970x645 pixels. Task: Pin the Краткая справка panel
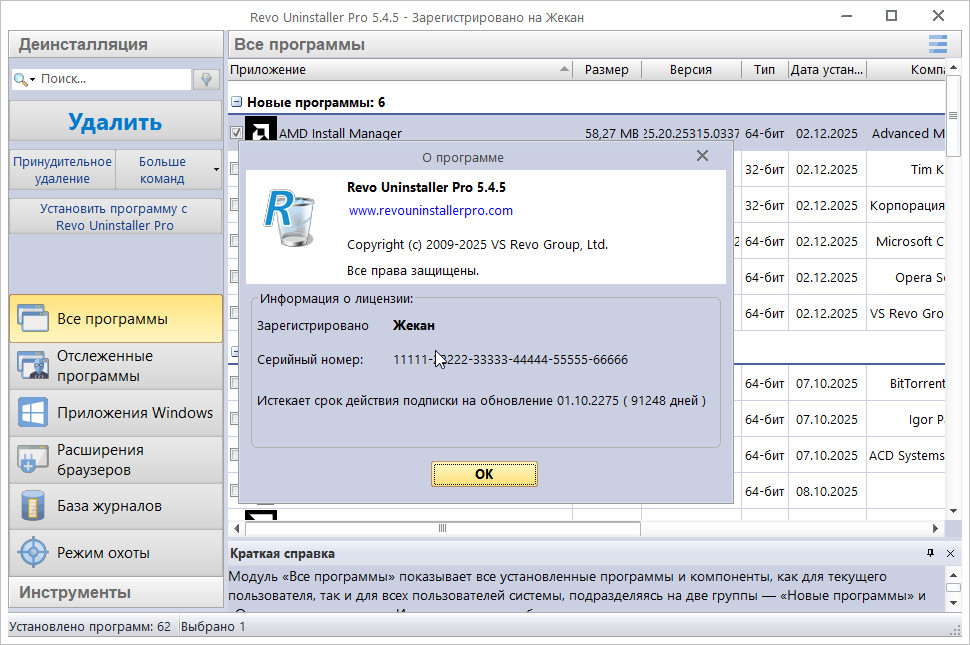[x=929, y=553]
